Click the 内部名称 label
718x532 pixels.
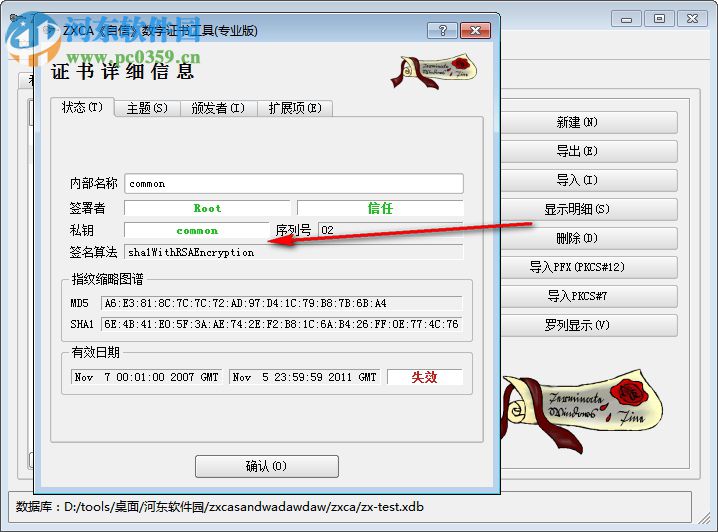tap(93, 183)
